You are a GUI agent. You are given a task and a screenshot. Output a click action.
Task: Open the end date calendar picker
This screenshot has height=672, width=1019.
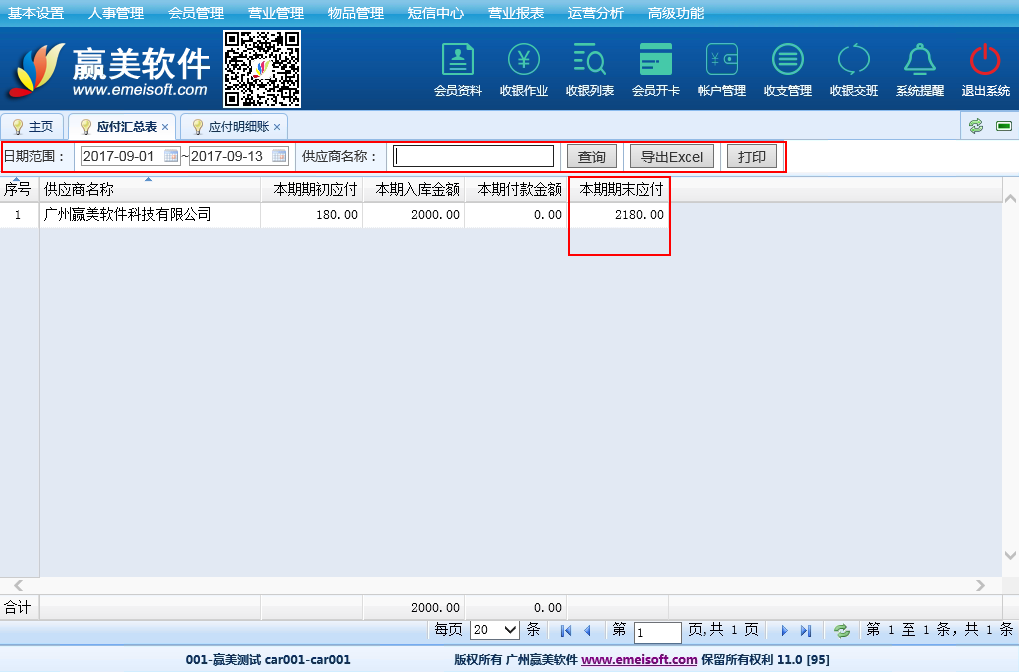pyautogui.click(x=279, y=156)
